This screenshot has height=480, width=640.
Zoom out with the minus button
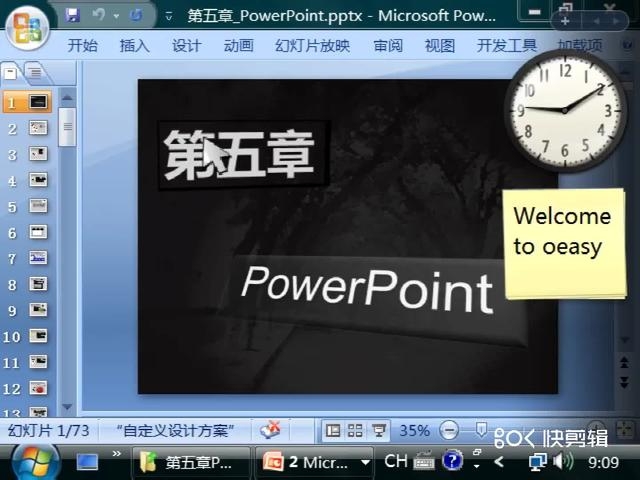pos(449,430)
